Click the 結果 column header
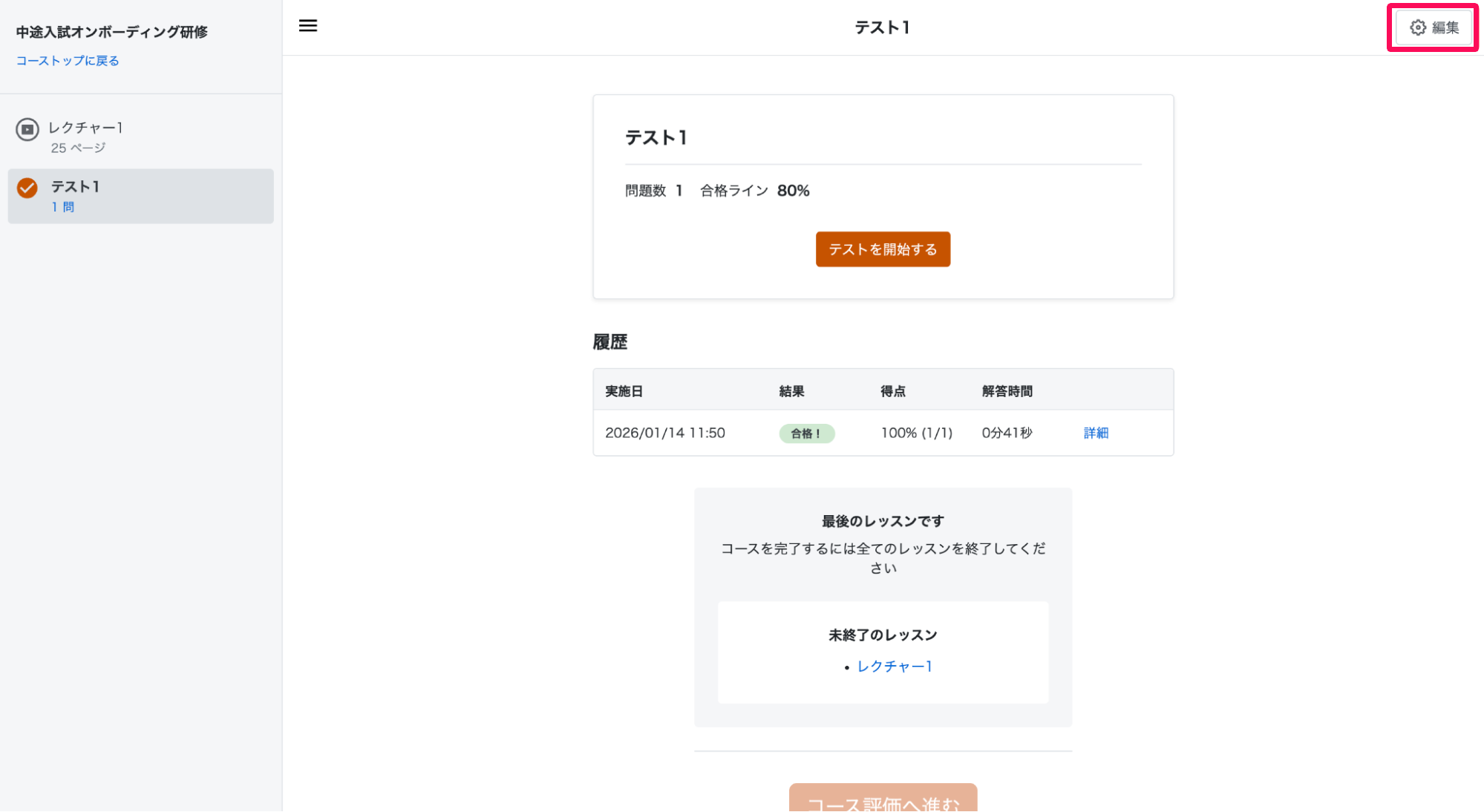 (x=791, y=391)
